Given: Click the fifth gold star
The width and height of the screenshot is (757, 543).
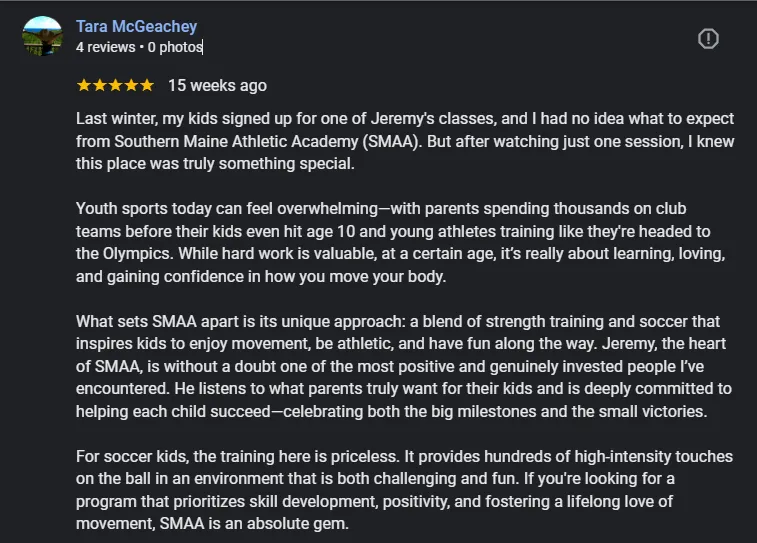Looking at the screenshot, I should (x=147, y=85).
